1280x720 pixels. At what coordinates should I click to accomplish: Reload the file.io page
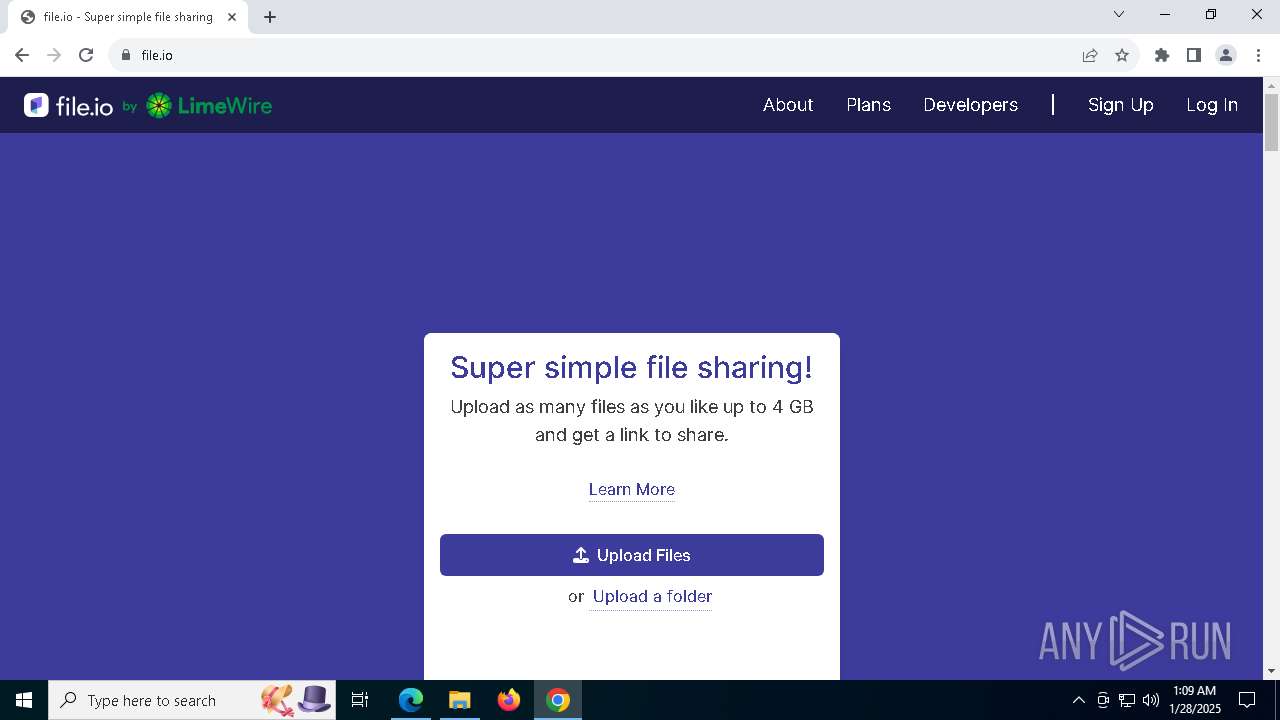86,55
